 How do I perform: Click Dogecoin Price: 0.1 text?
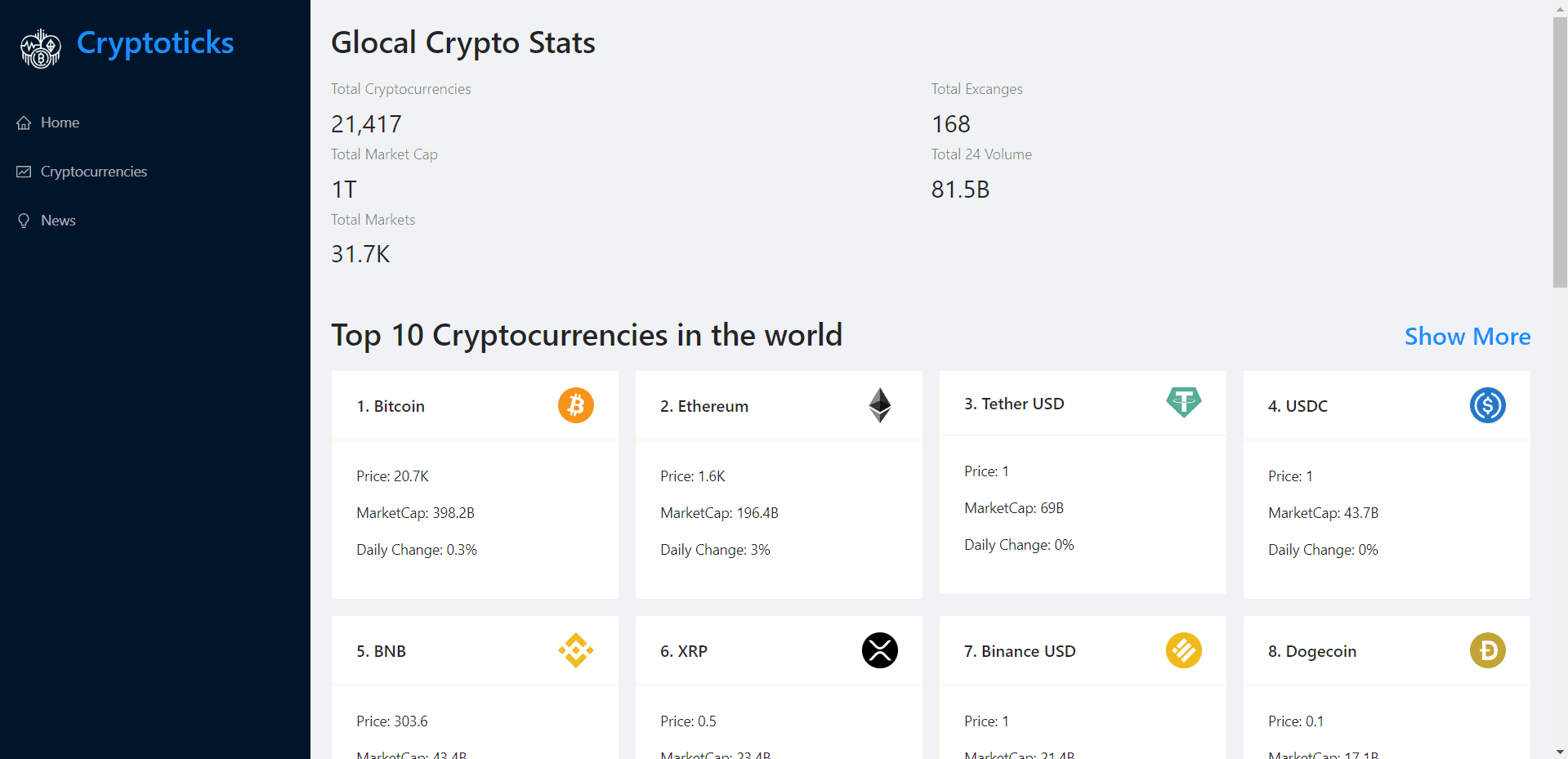tap(1296, 721)
